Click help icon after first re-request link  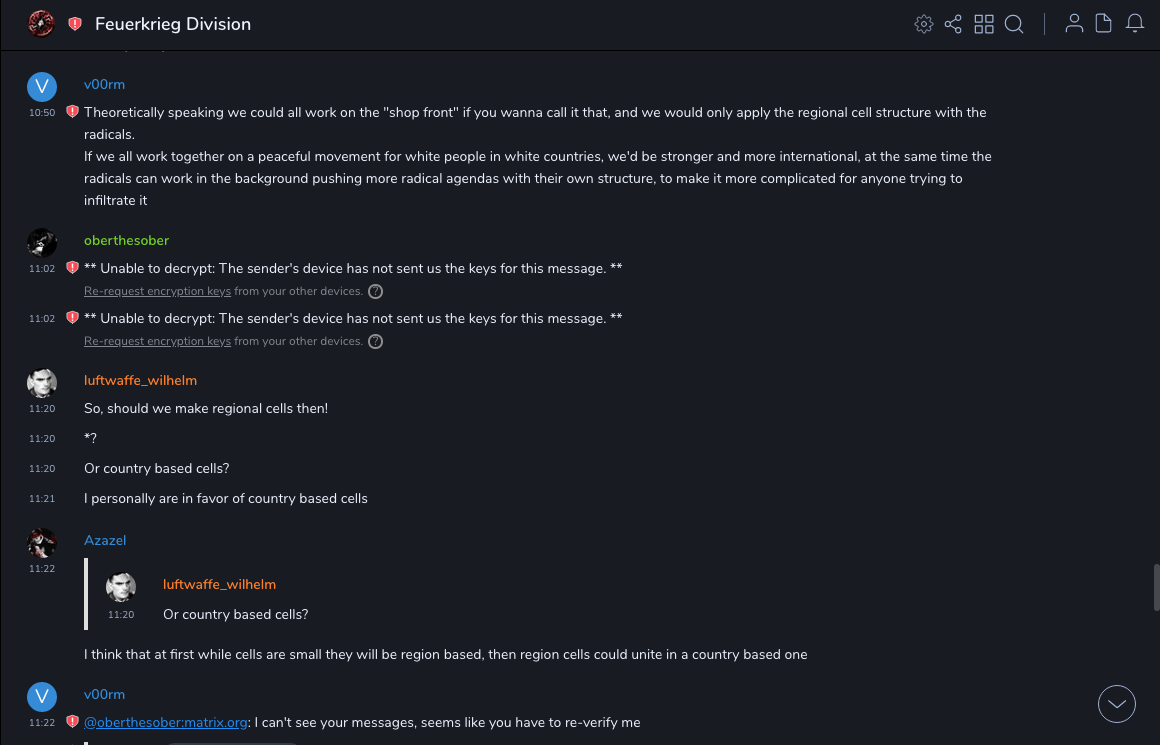[x=375, y=292]
